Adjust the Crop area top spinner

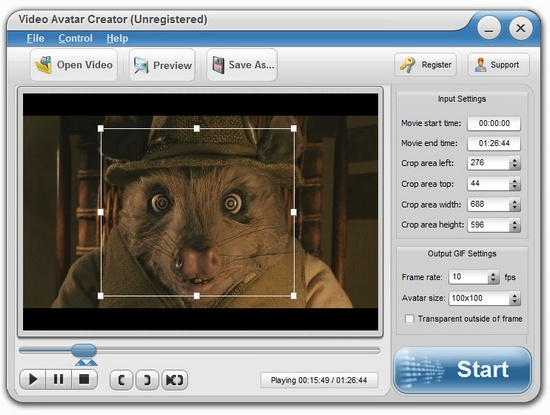515,184
